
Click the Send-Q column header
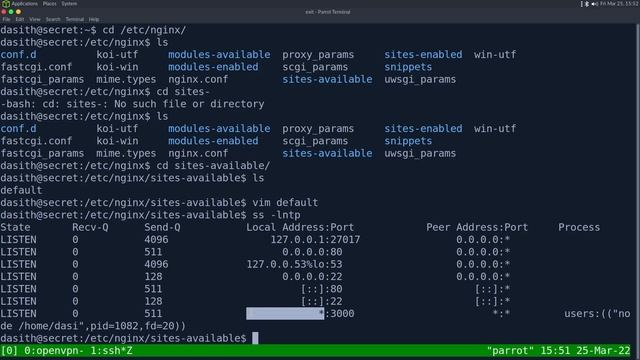click(162, 227)
